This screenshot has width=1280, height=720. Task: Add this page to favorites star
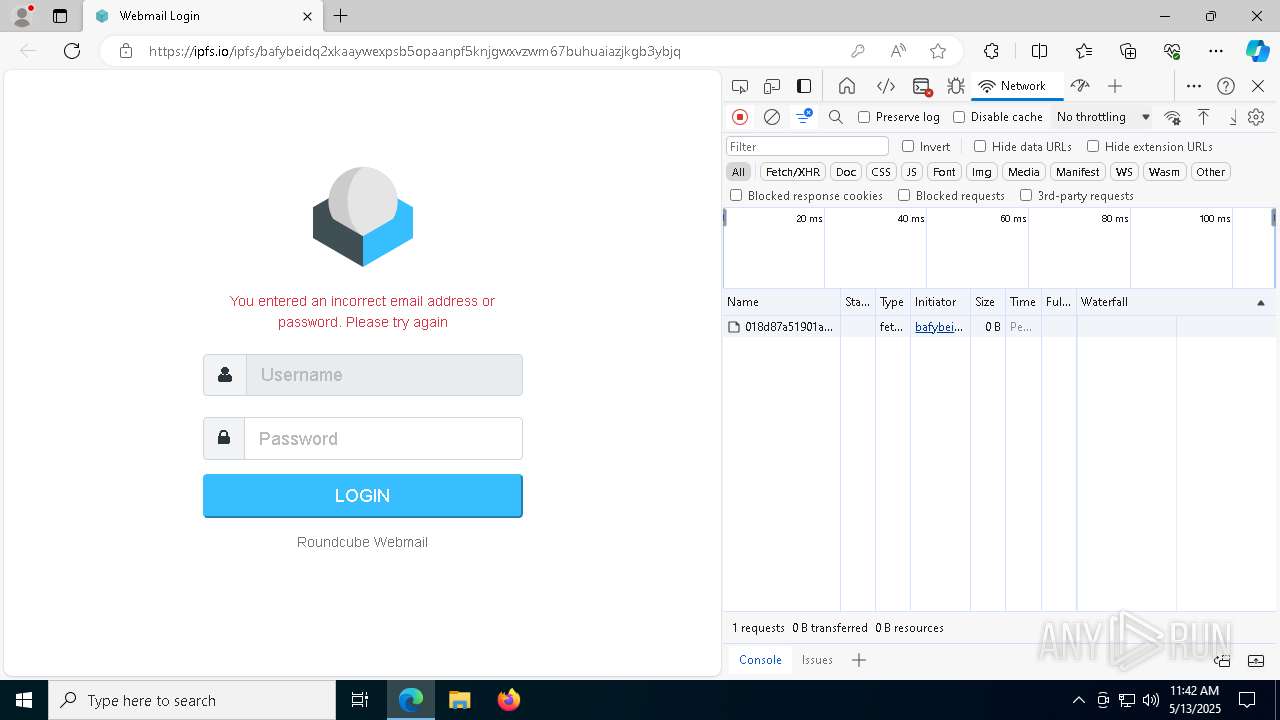(938, 51)
